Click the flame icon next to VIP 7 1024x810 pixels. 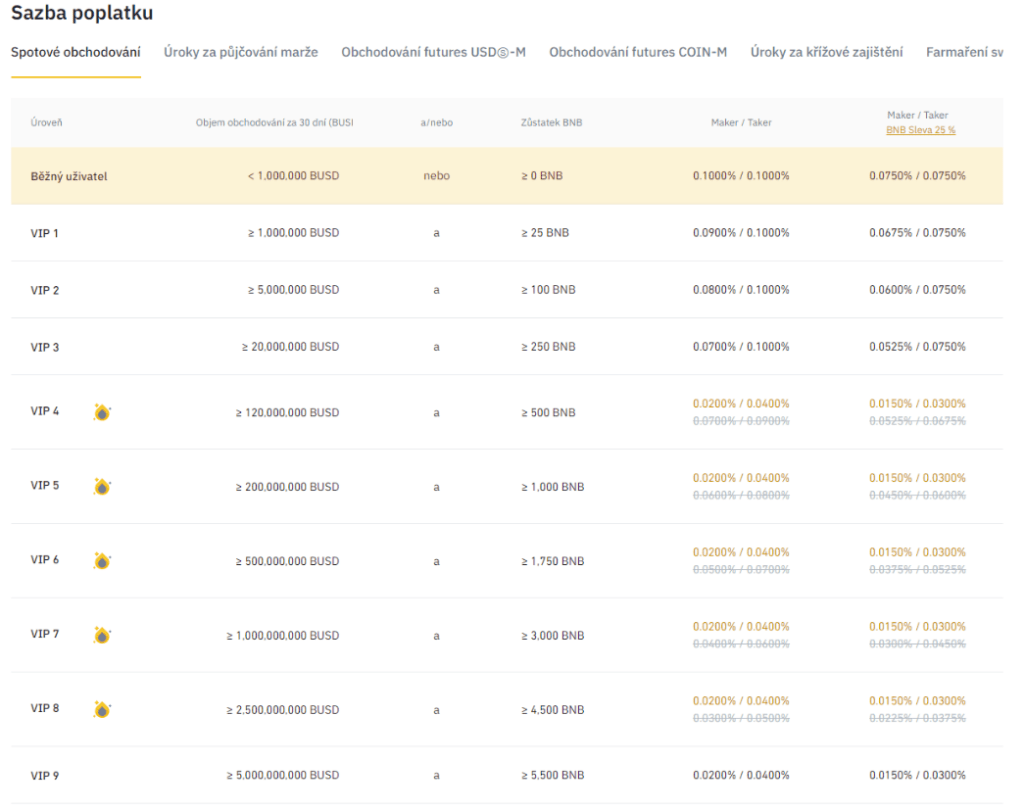(102, 635)
